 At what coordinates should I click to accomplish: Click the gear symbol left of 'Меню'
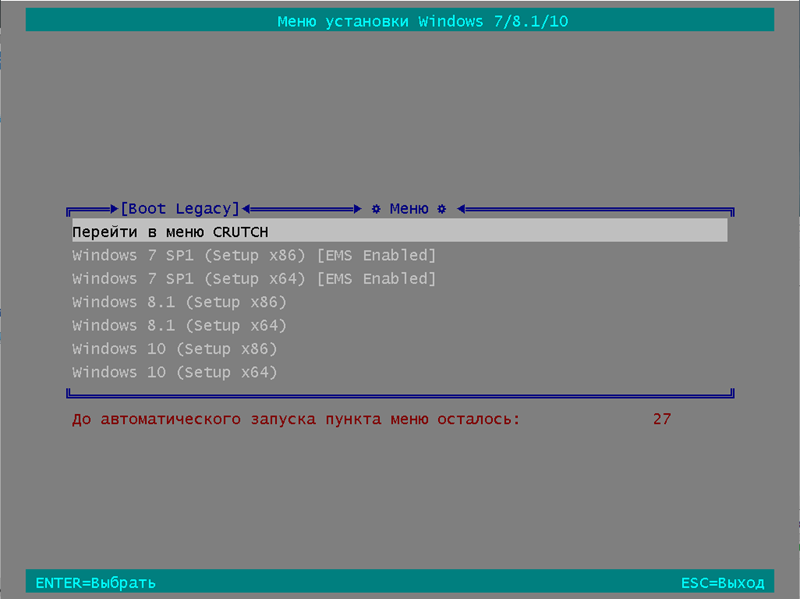[x=376, y=209]
